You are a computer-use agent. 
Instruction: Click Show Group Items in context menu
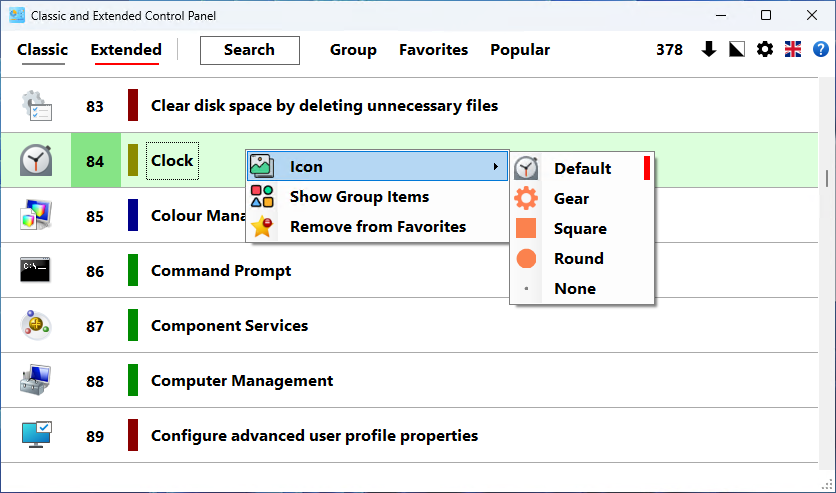[x=377, y=197]
